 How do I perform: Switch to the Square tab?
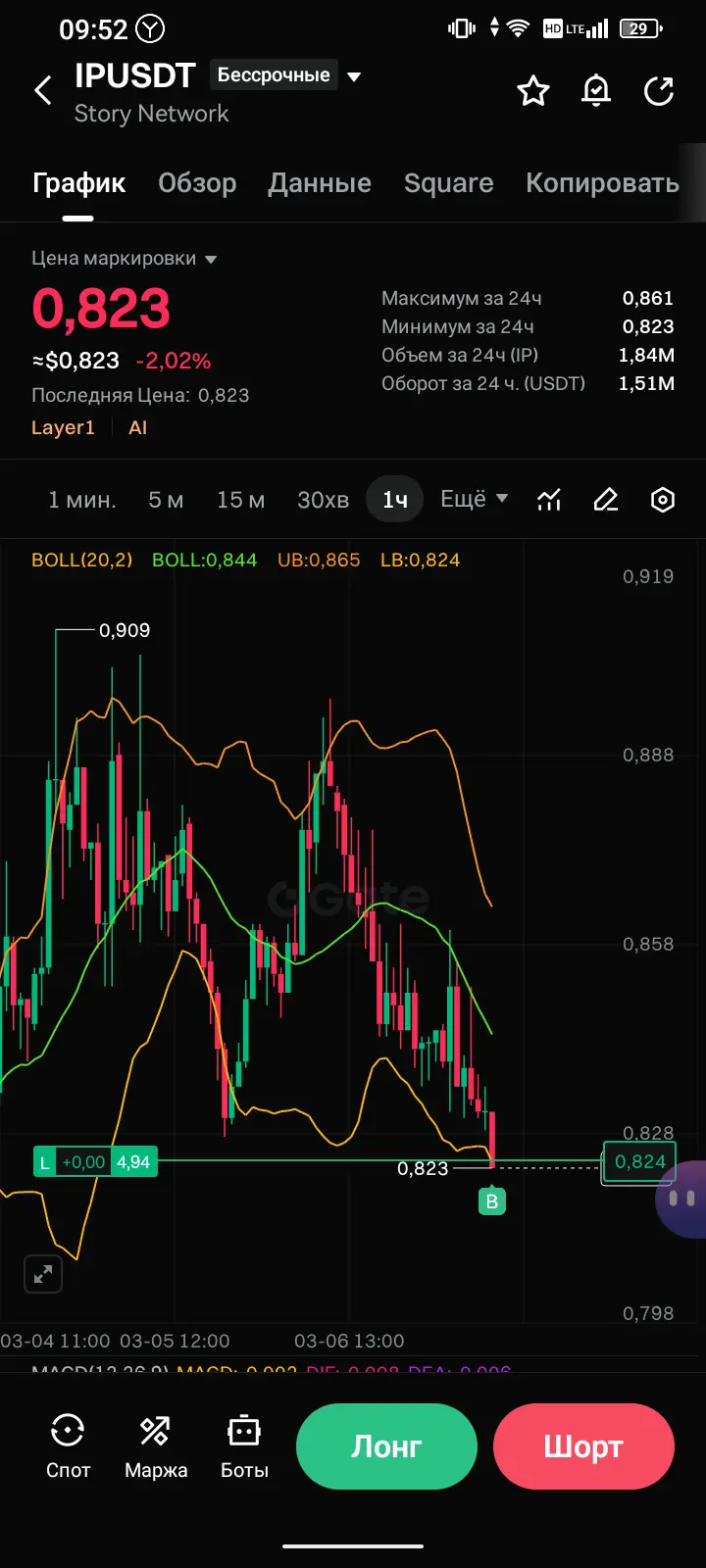(x=448, y=183)
